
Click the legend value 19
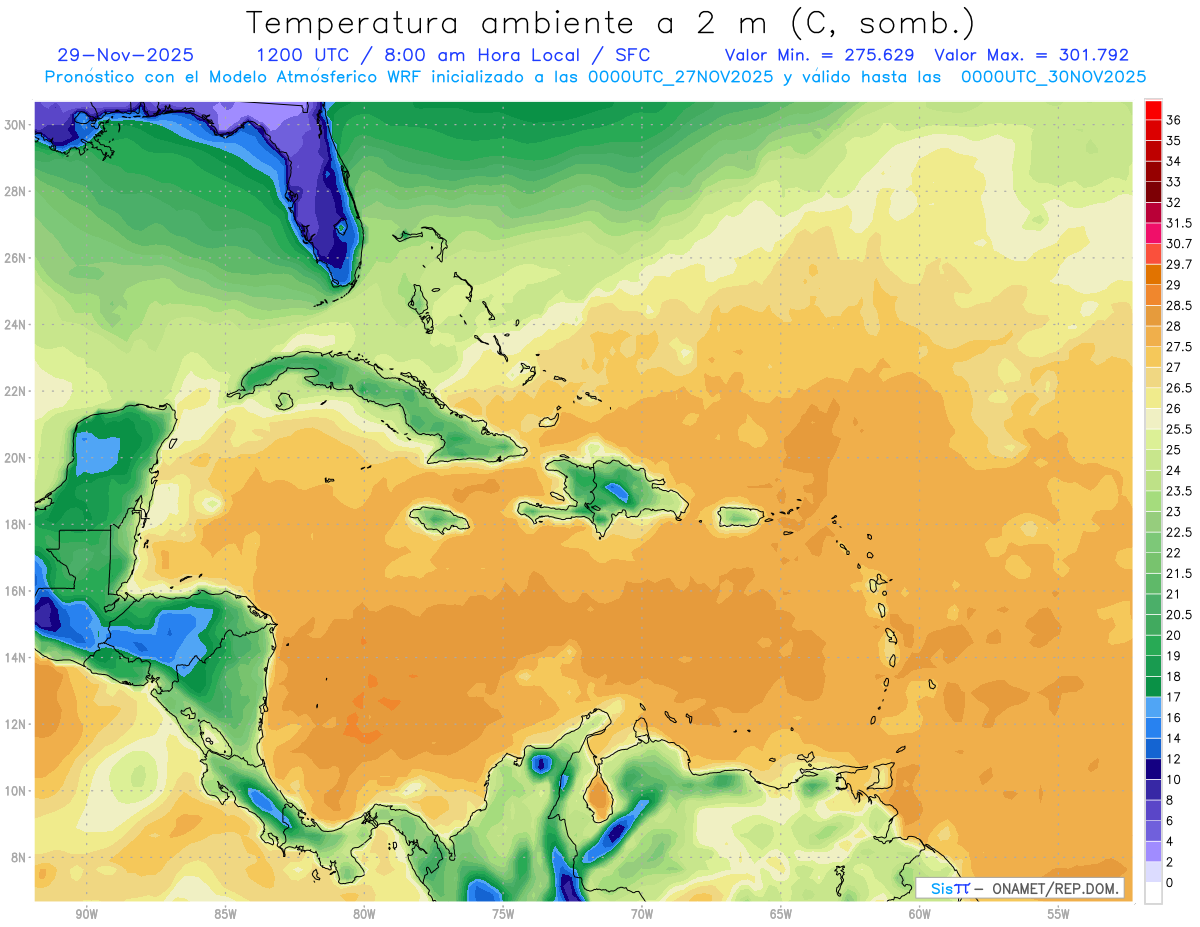[x=1173, y=656]
